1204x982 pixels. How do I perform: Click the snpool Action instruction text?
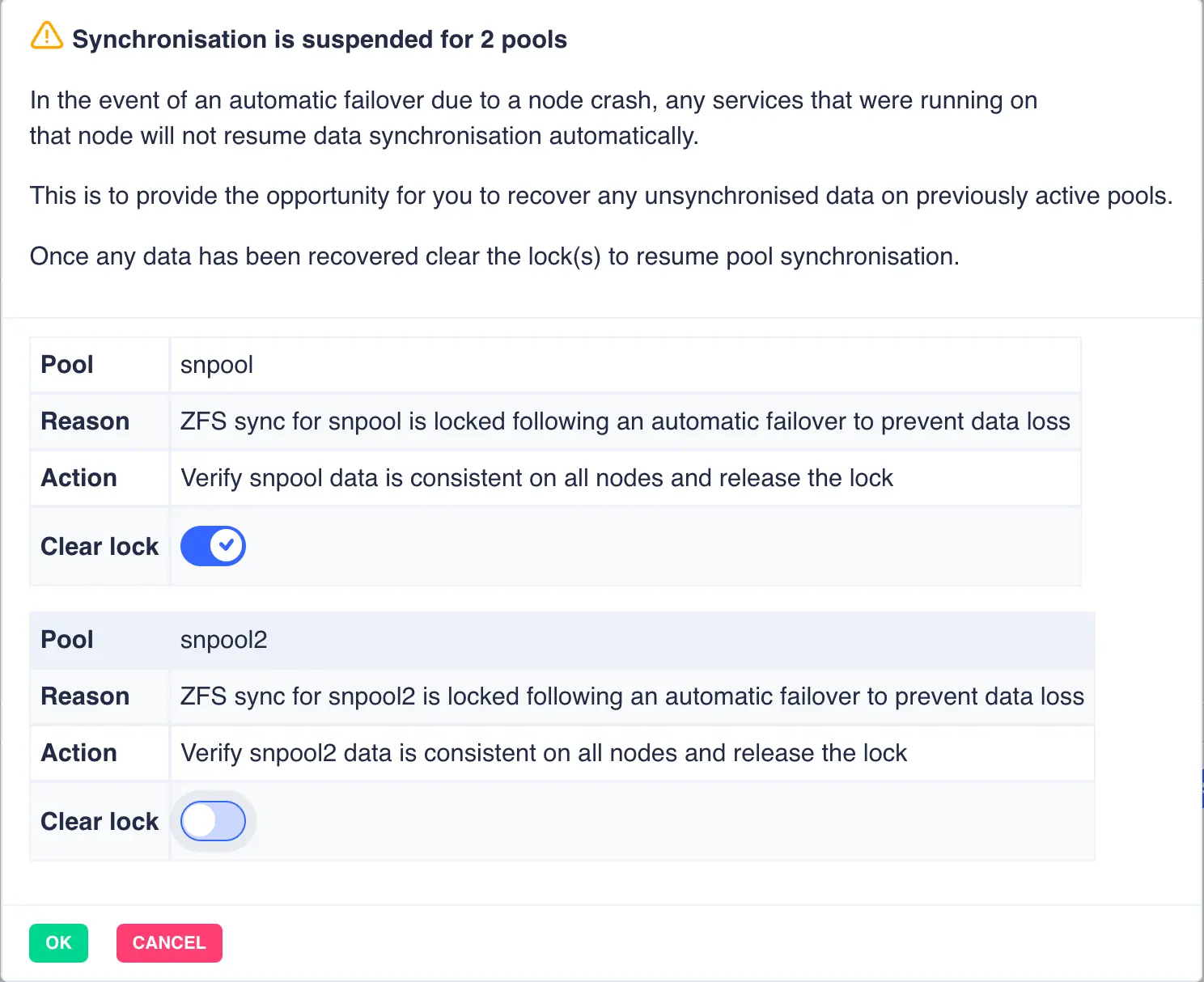(536, 478)
